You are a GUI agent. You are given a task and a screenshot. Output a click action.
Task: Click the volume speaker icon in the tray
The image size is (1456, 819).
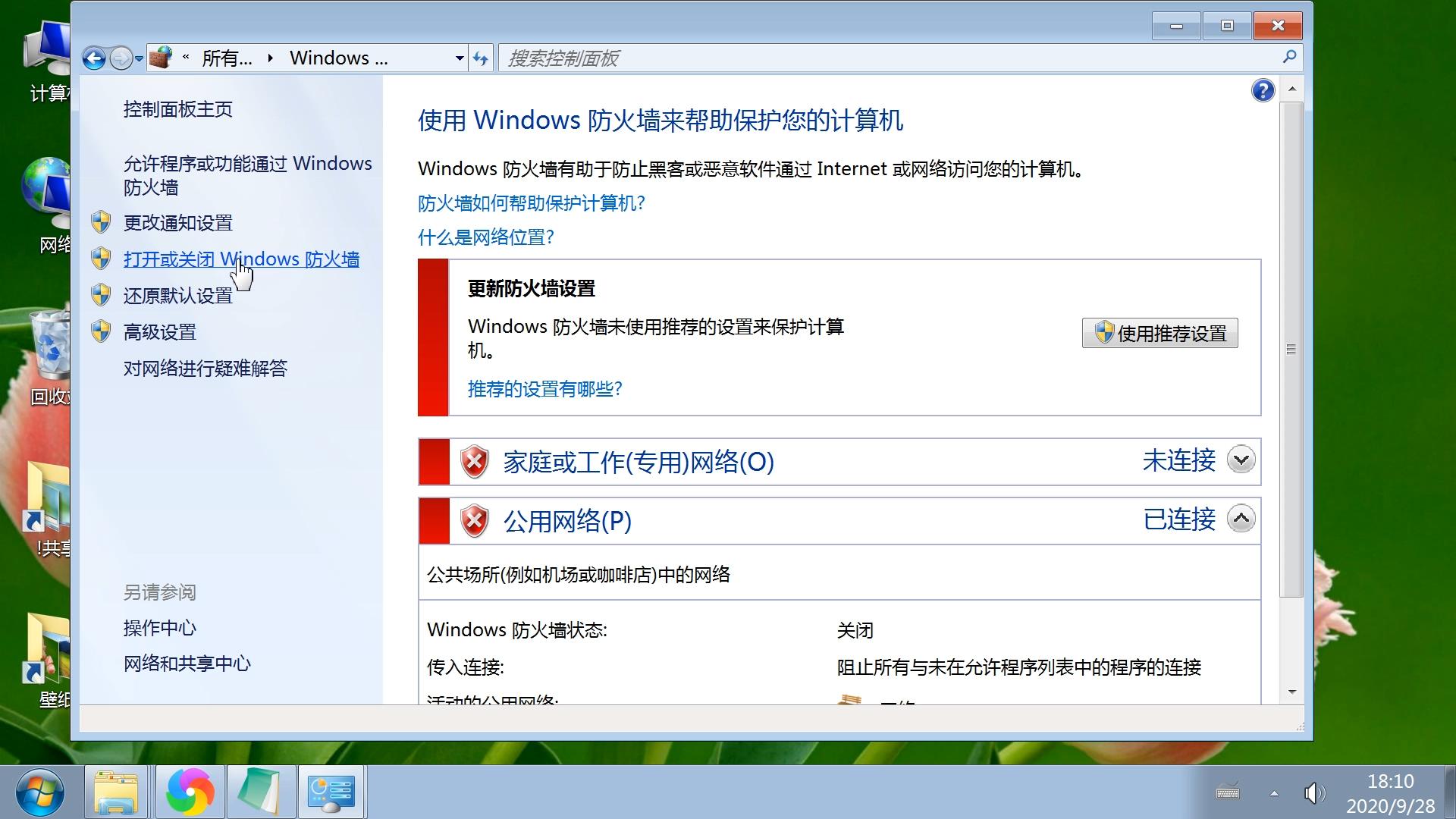(1313, 793)
